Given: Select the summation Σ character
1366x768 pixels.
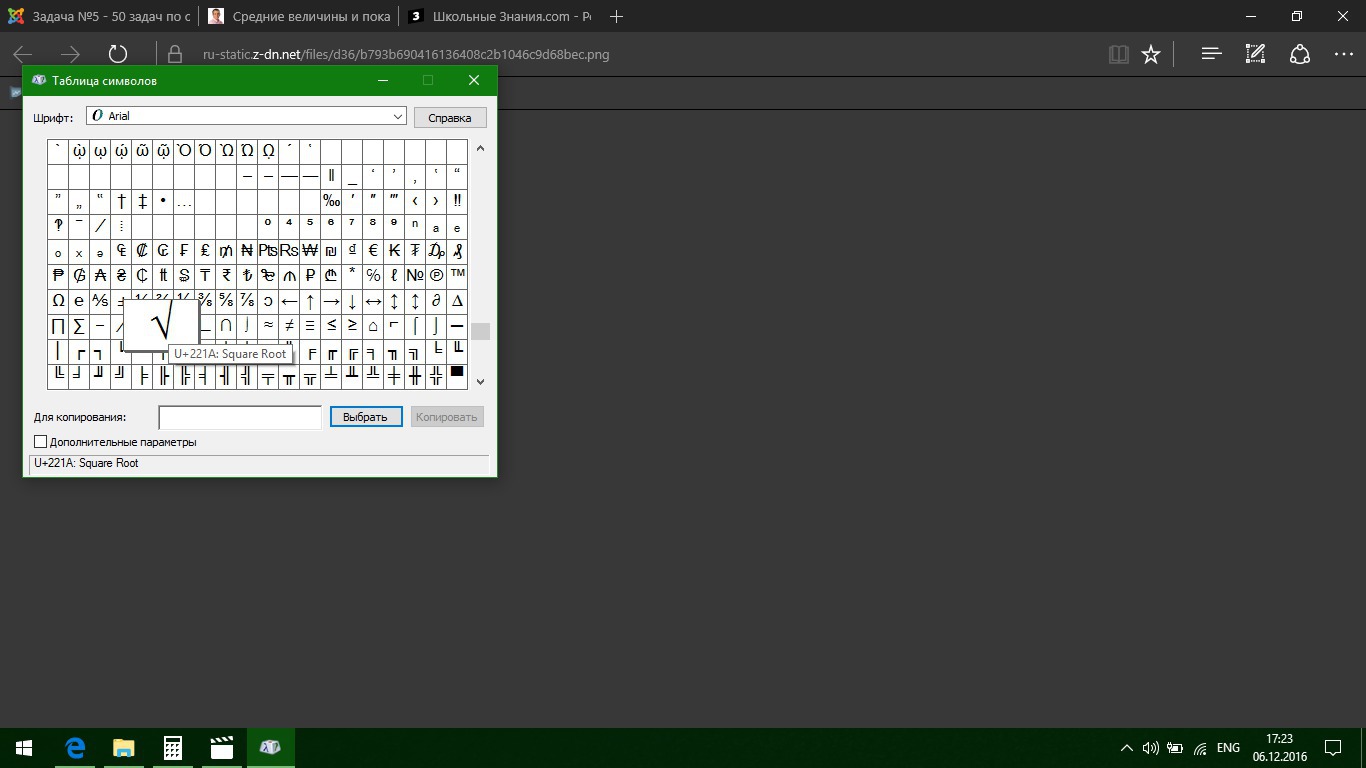Looking at the screenshot, I should (x=79, y=326).
